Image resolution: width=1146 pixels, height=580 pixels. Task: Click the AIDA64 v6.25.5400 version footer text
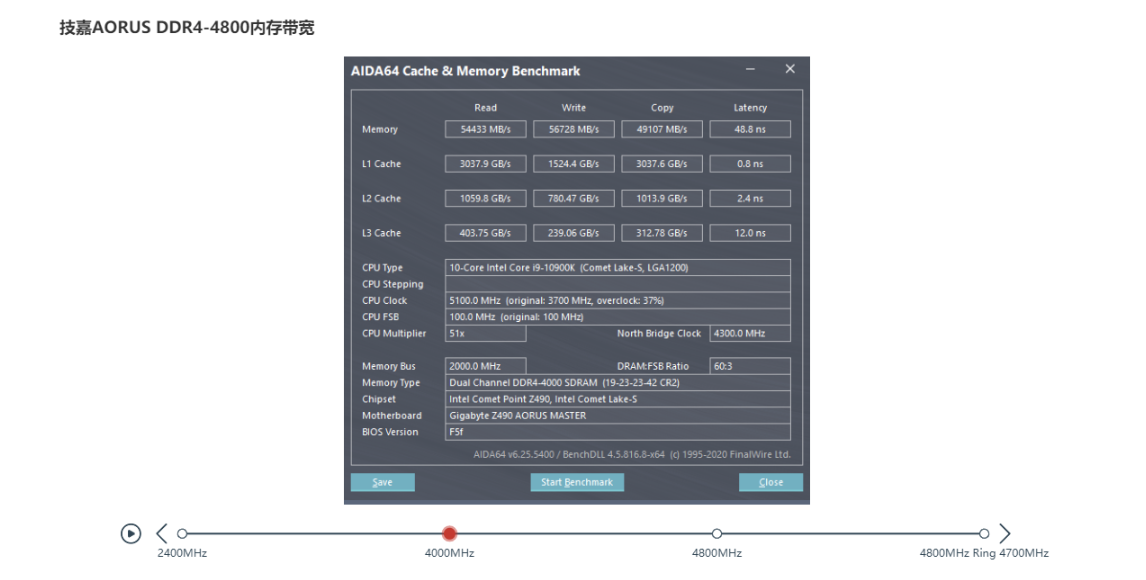point(632,454)
